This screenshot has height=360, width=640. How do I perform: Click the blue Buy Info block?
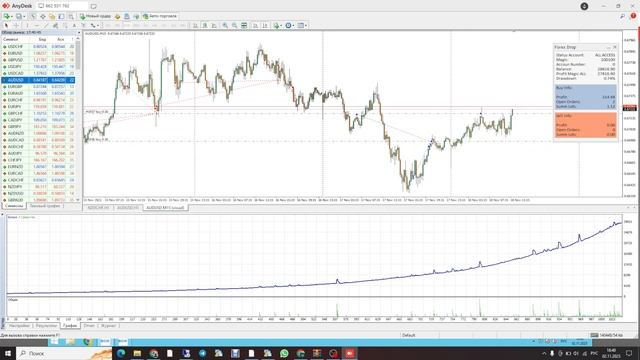[585, 97]
